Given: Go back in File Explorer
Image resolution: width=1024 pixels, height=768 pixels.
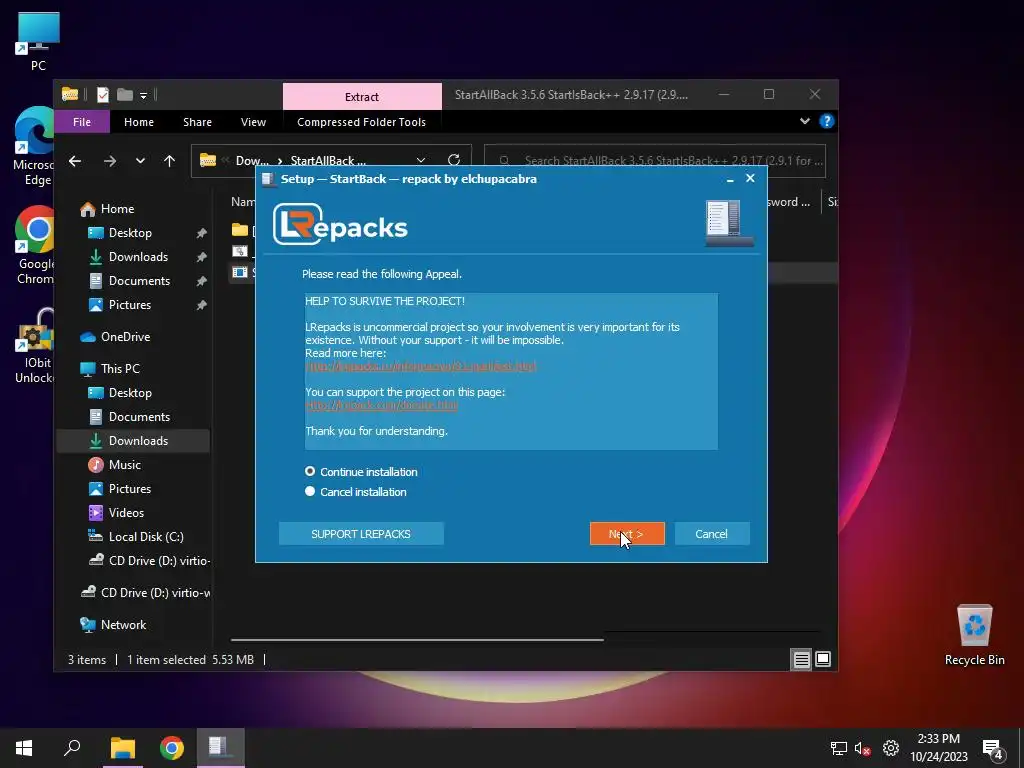Looking at the screenshot, I should coord(75,161).
